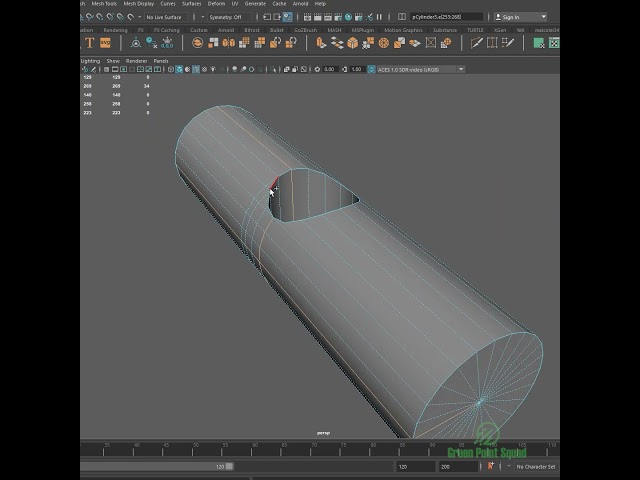Toggle highlighted construction history status icon
The height and width of the screenshot is (480, 640).
pos(287,17)
